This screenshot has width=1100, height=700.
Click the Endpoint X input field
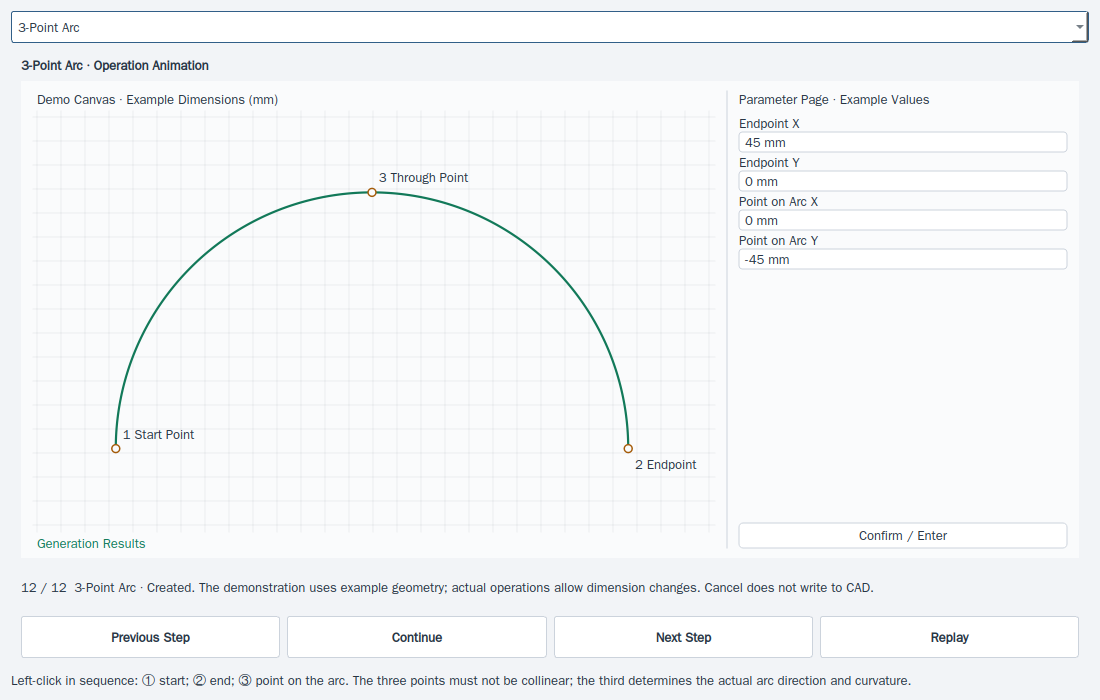point(902,142)
